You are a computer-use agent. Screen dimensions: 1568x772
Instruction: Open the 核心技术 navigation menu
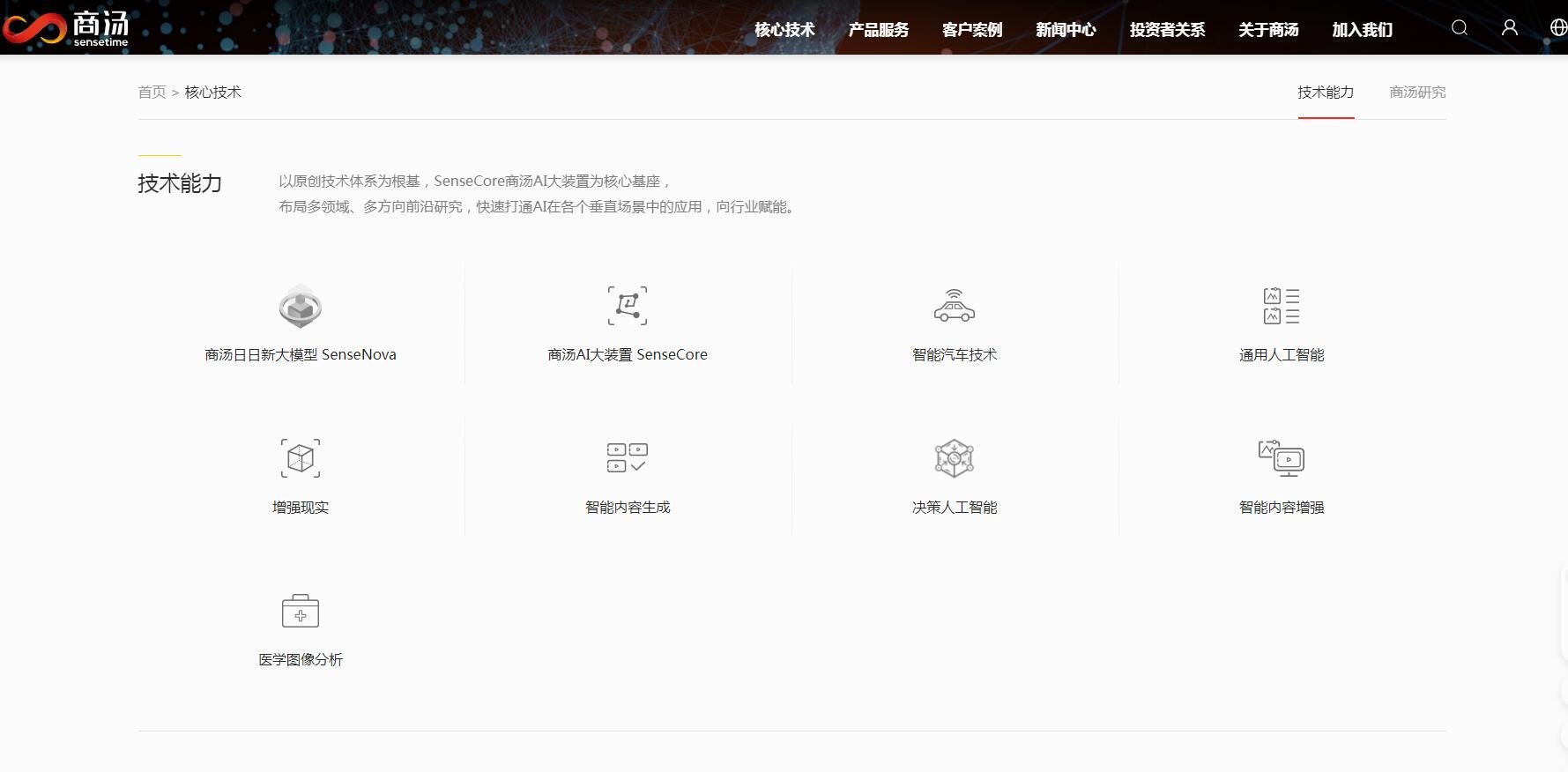[784, 30]
